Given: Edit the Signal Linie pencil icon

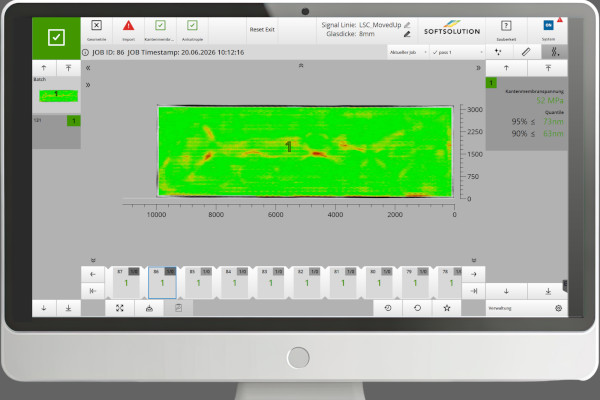Looking at the screenshot, I should click(x=407, y=25).
